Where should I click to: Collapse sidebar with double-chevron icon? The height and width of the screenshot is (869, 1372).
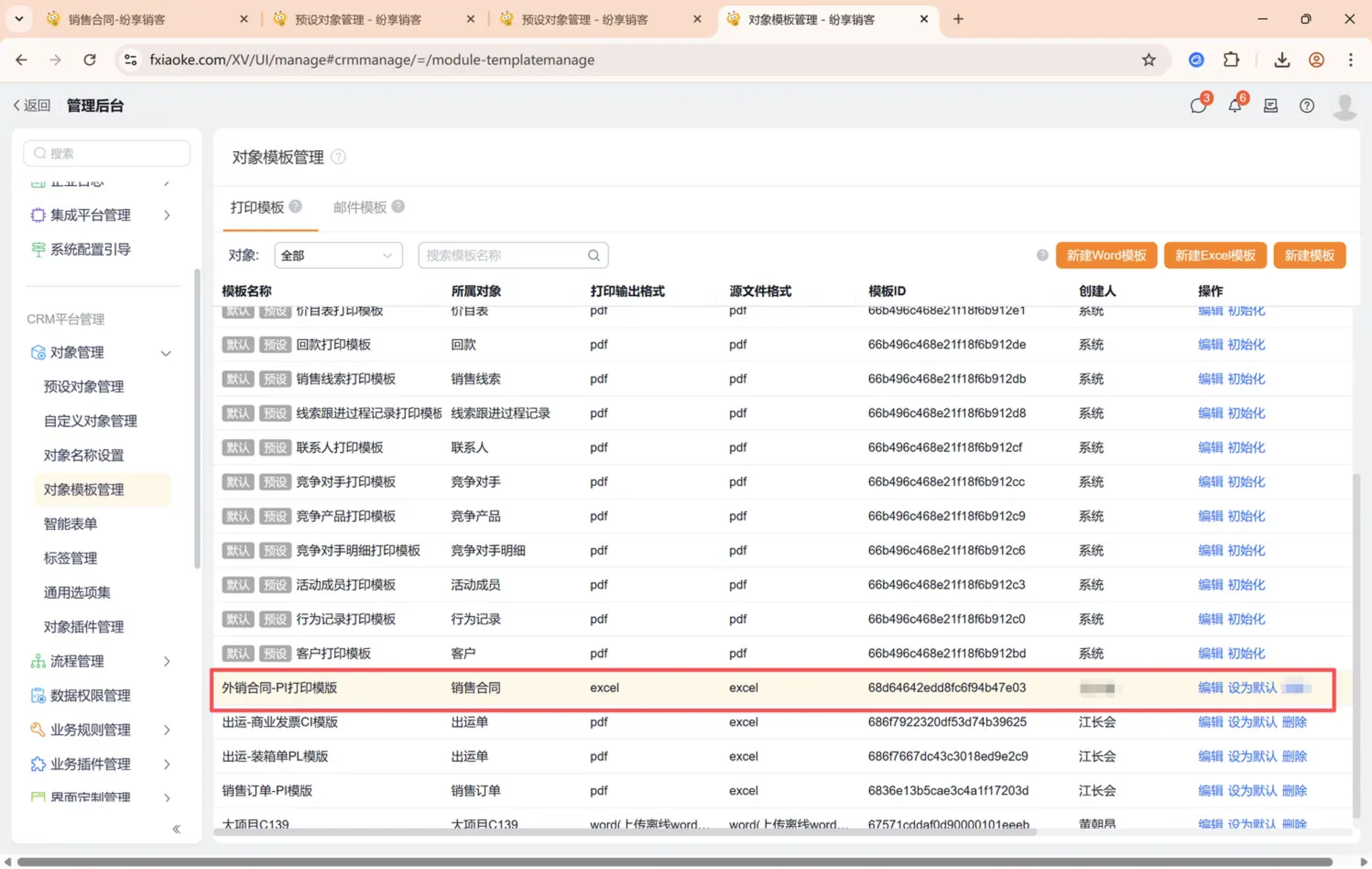177,829
